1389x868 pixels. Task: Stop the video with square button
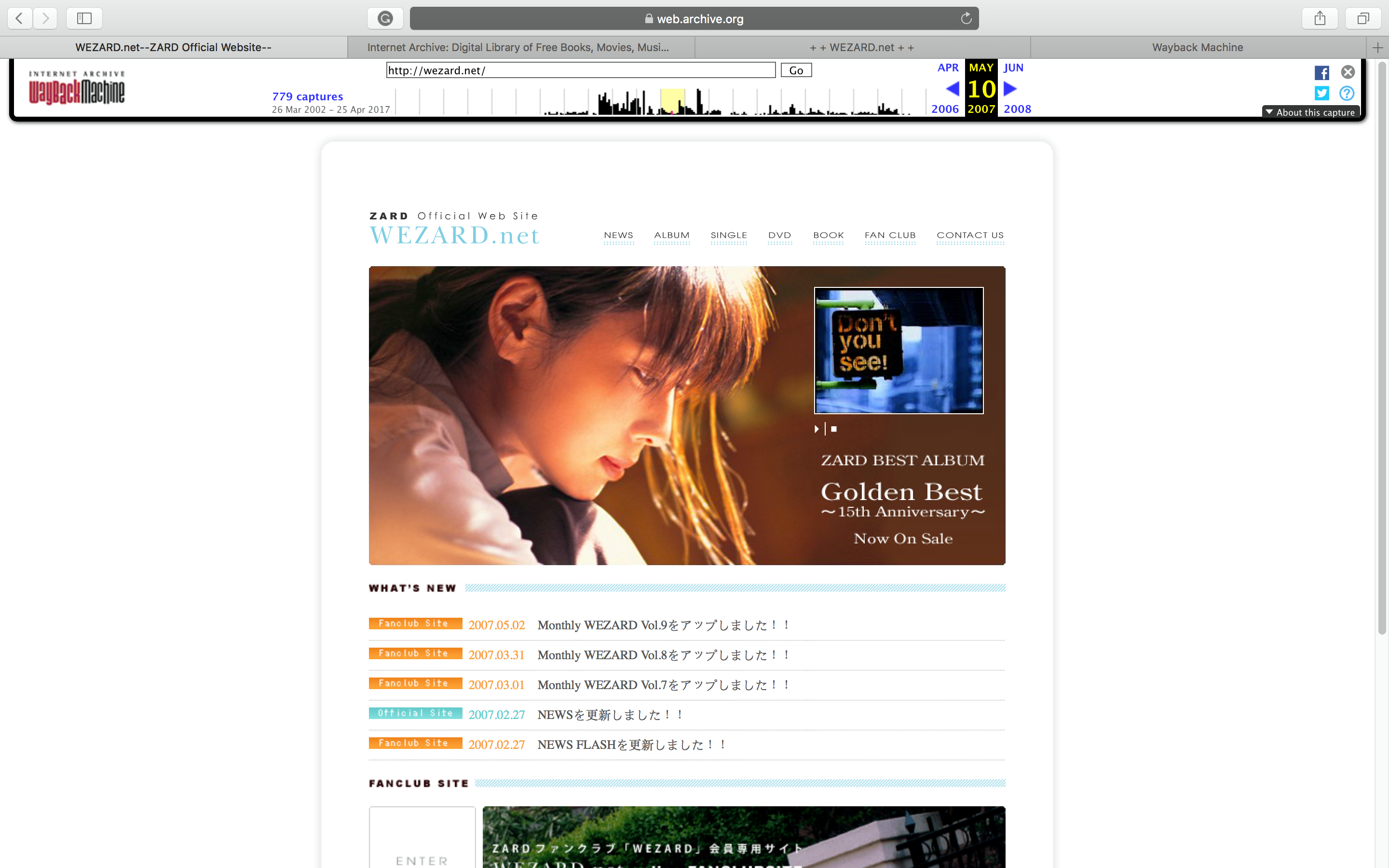pyautogui.click(x=834, y=429)
